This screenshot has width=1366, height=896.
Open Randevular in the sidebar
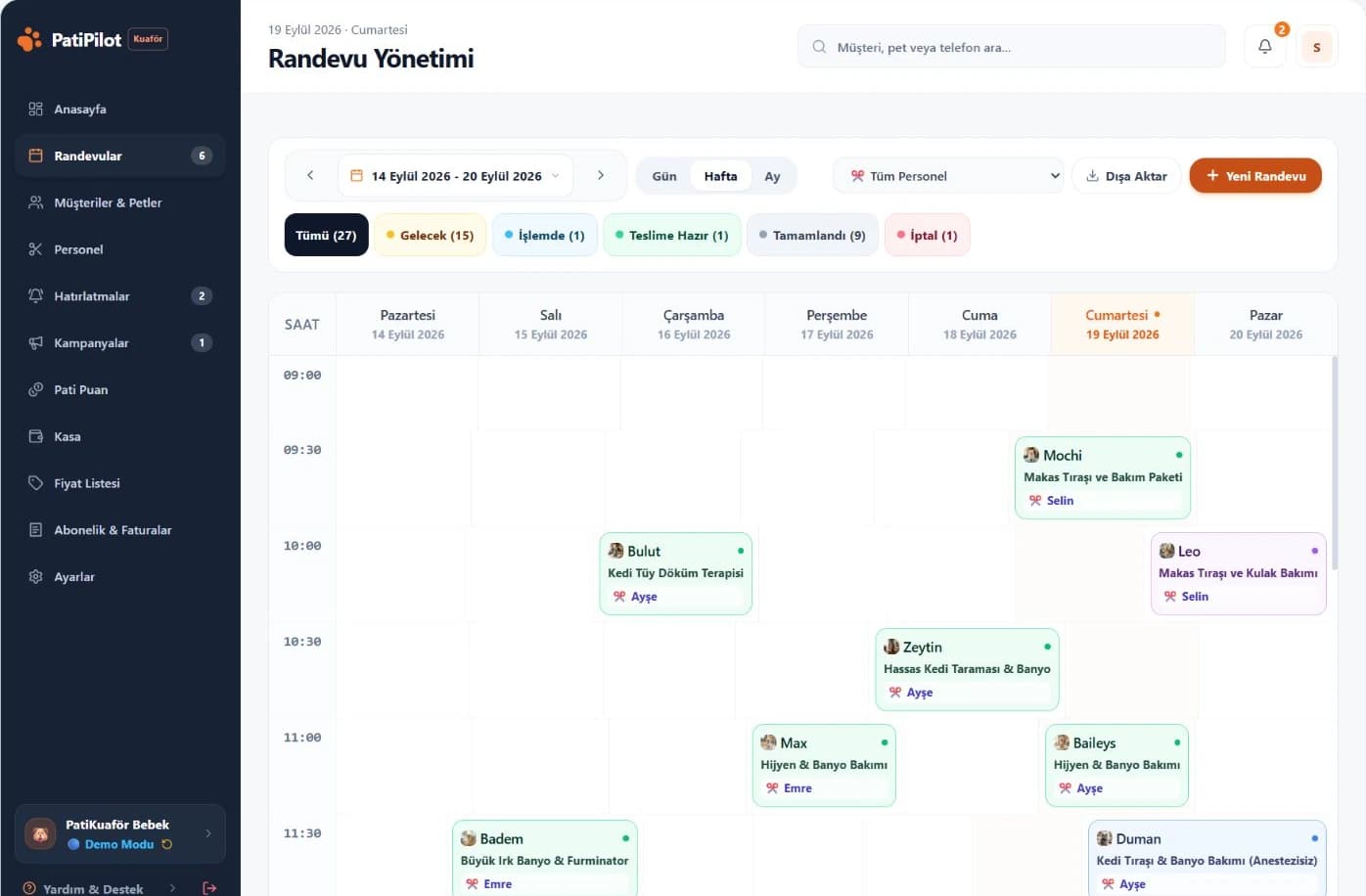point(120,156)
